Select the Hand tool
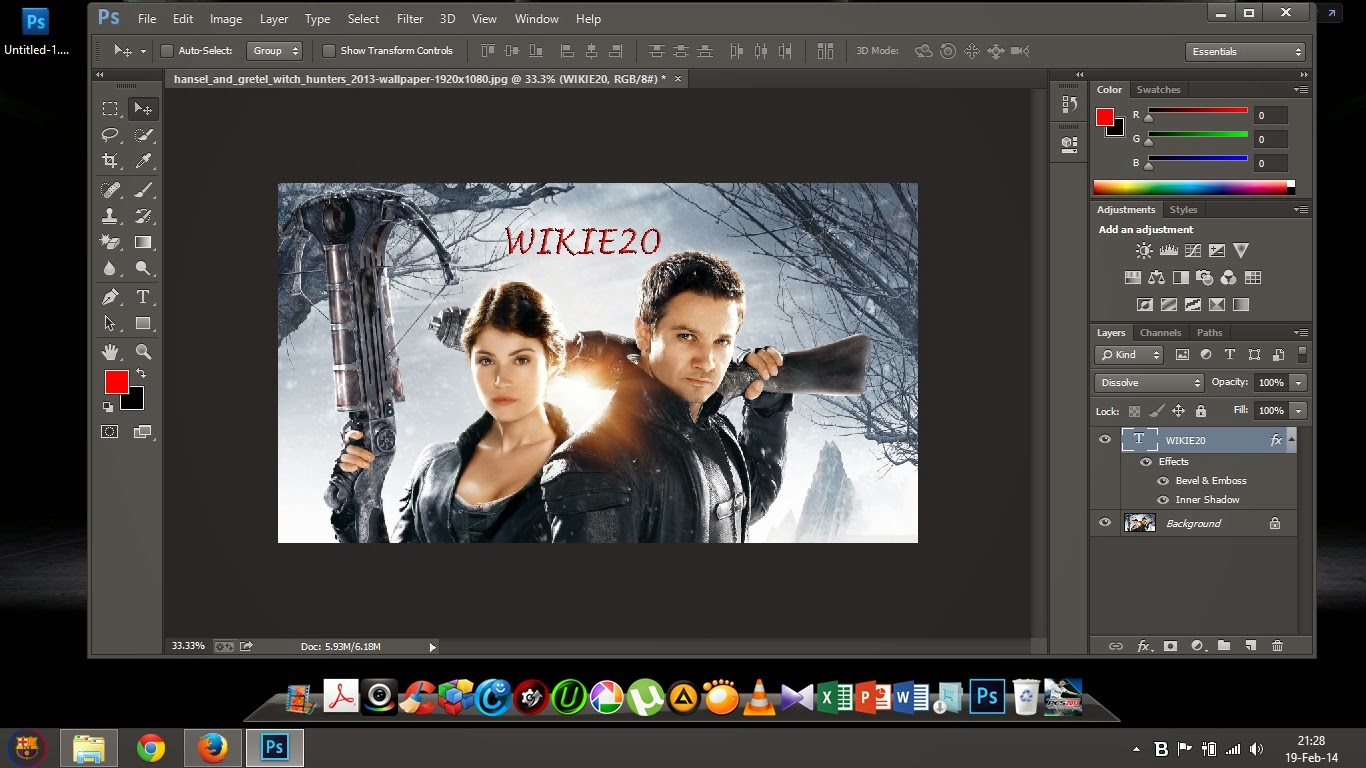The height and width of the screenshot is (768, 1366). (x=110, y=352)
